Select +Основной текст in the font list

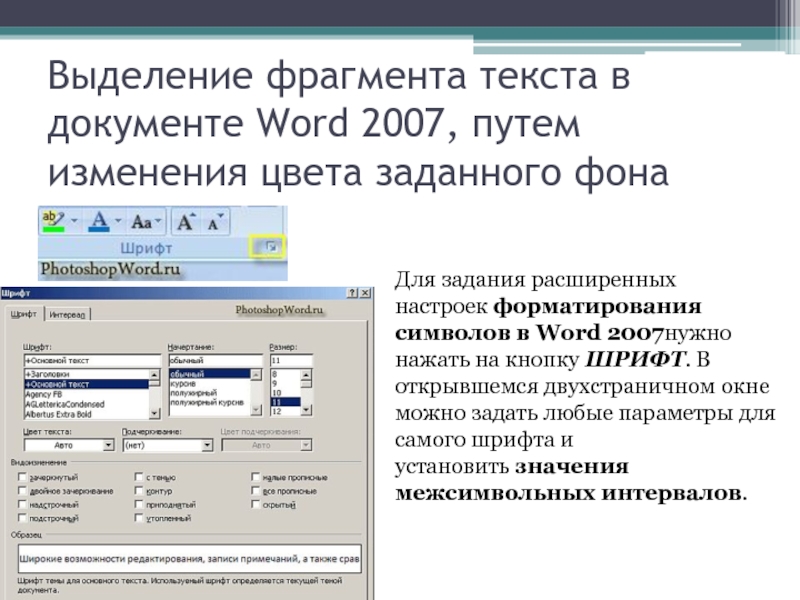tap(86, 384)
